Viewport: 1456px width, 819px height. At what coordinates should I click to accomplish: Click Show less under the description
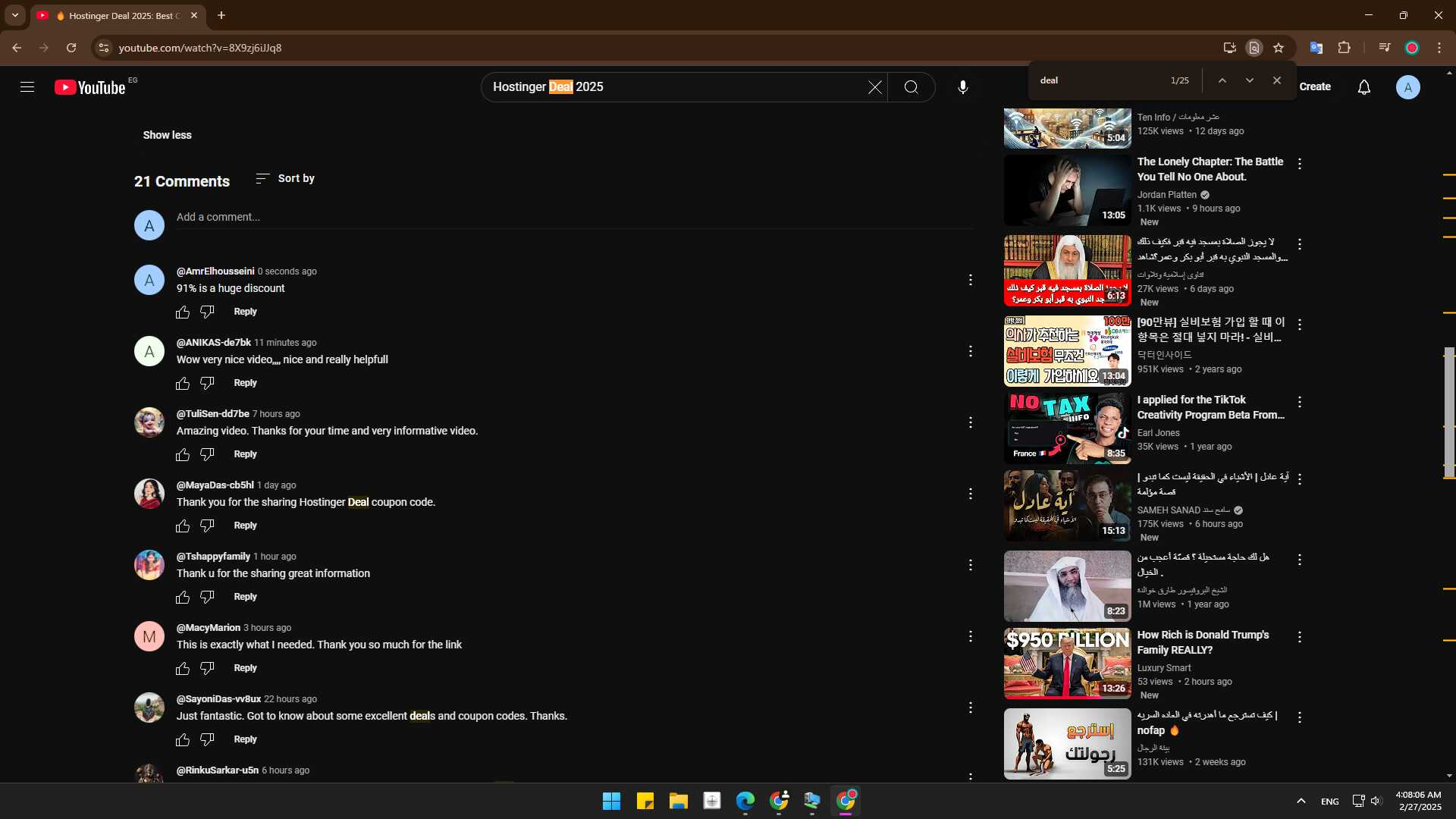[167, 135]
